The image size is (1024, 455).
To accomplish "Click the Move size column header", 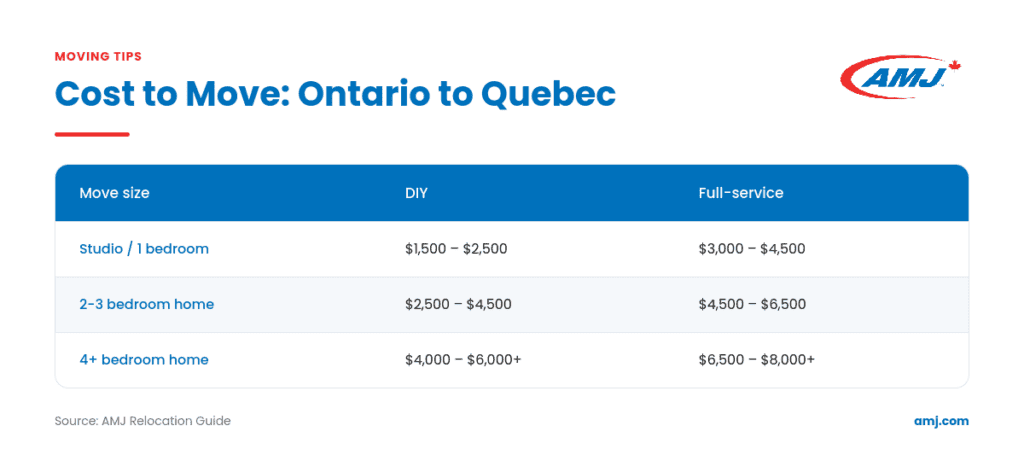I will pos(114,193).
